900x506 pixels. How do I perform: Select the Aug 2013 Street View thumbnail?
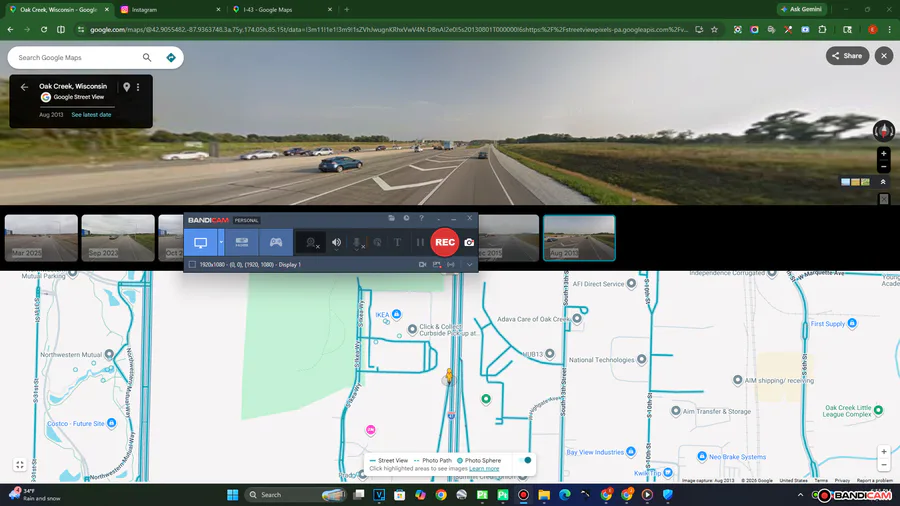pos(579,238)
